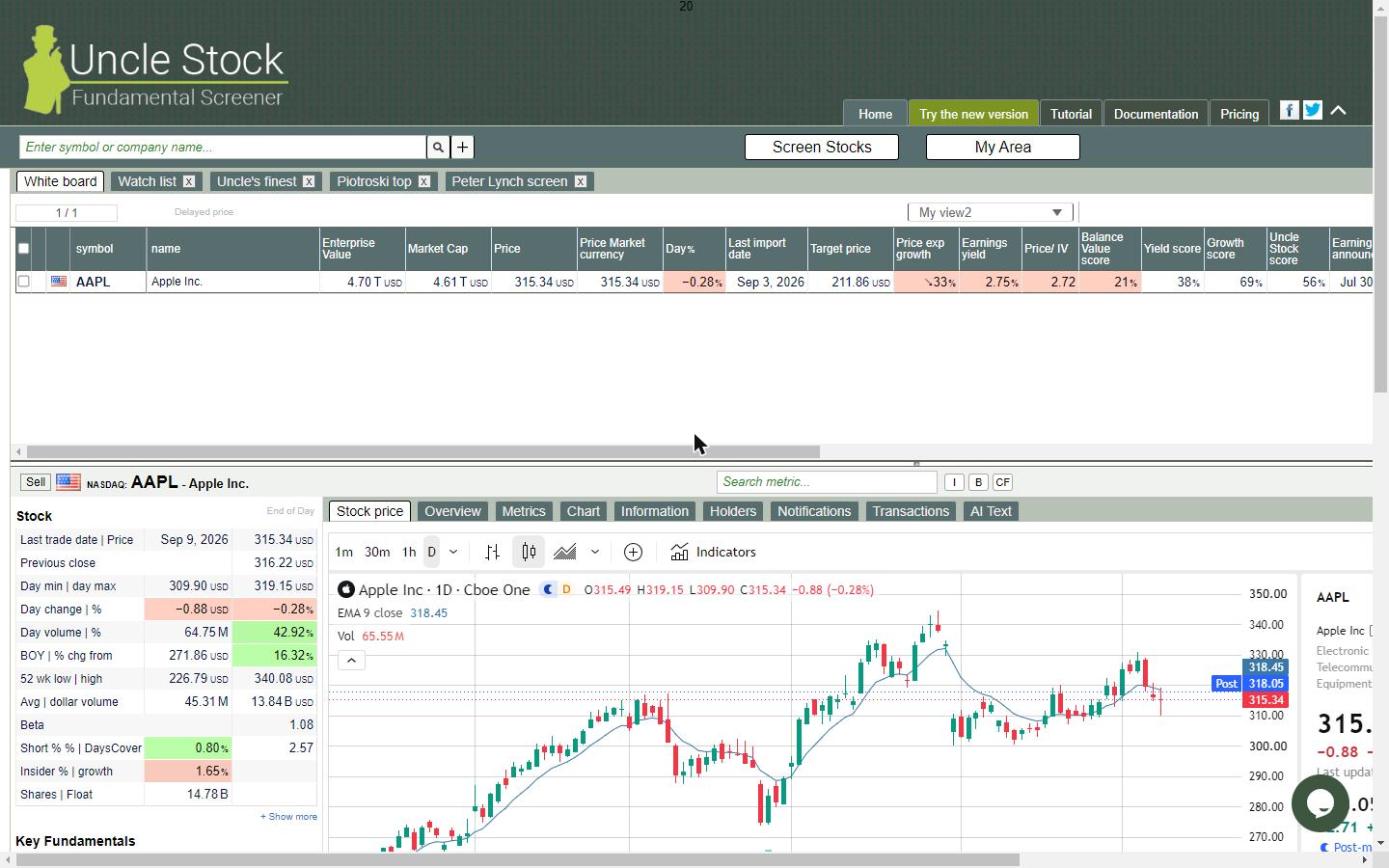Open the Notifications tab
This screenshot has height=868, width=1389.
(x=814, y=511)
